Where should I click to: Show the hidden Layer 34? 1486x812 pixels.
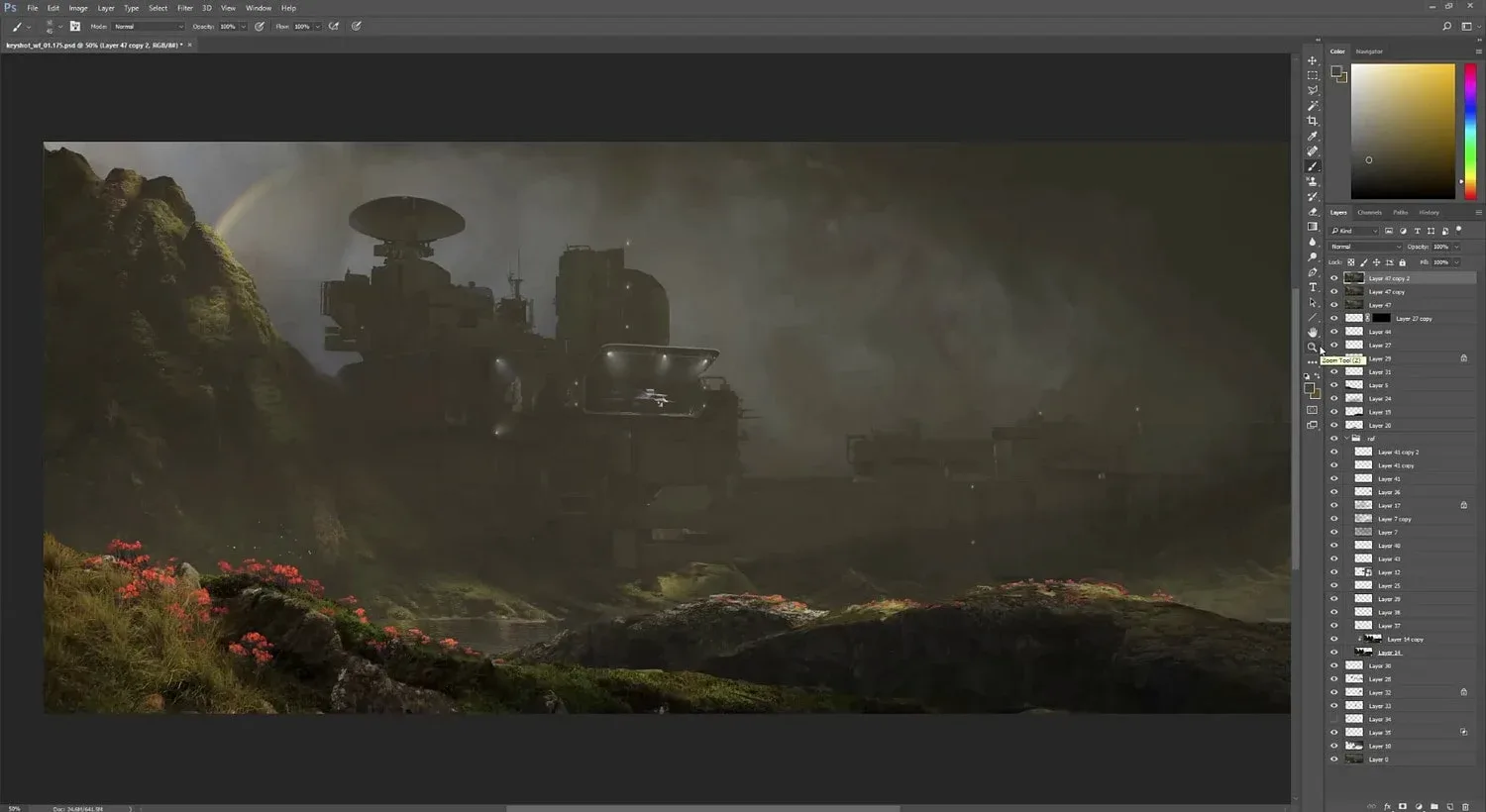pos(1333,719)
